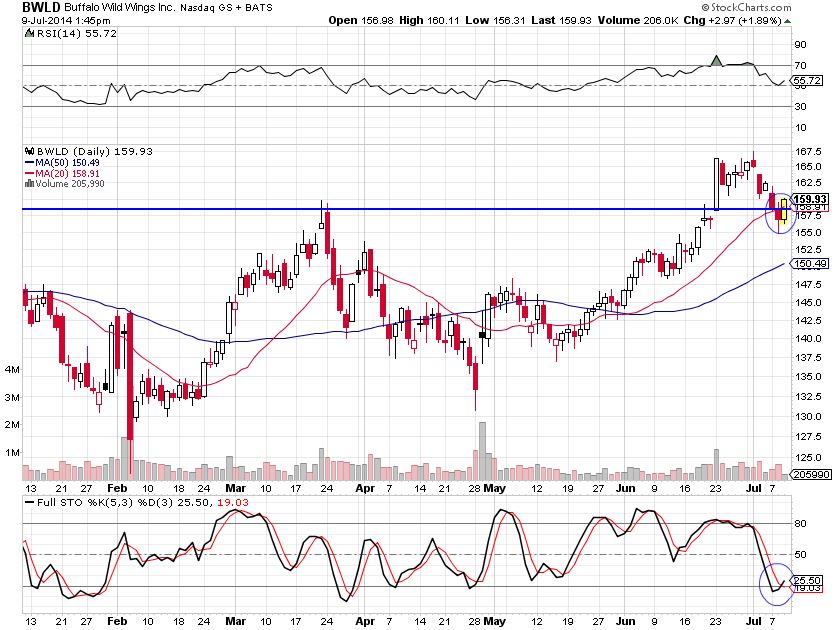
Task: Click the 165.0 price axis label
Action: tap(808, 167)
